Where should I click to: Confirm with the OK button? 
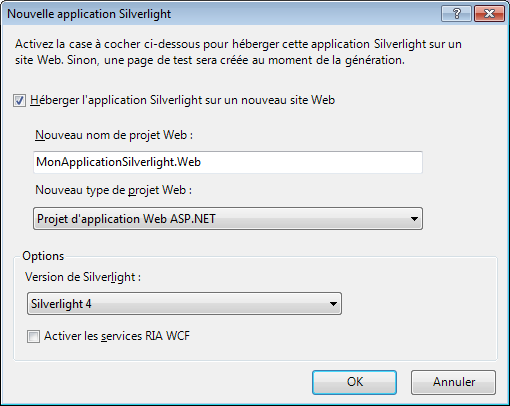point(354,382)
